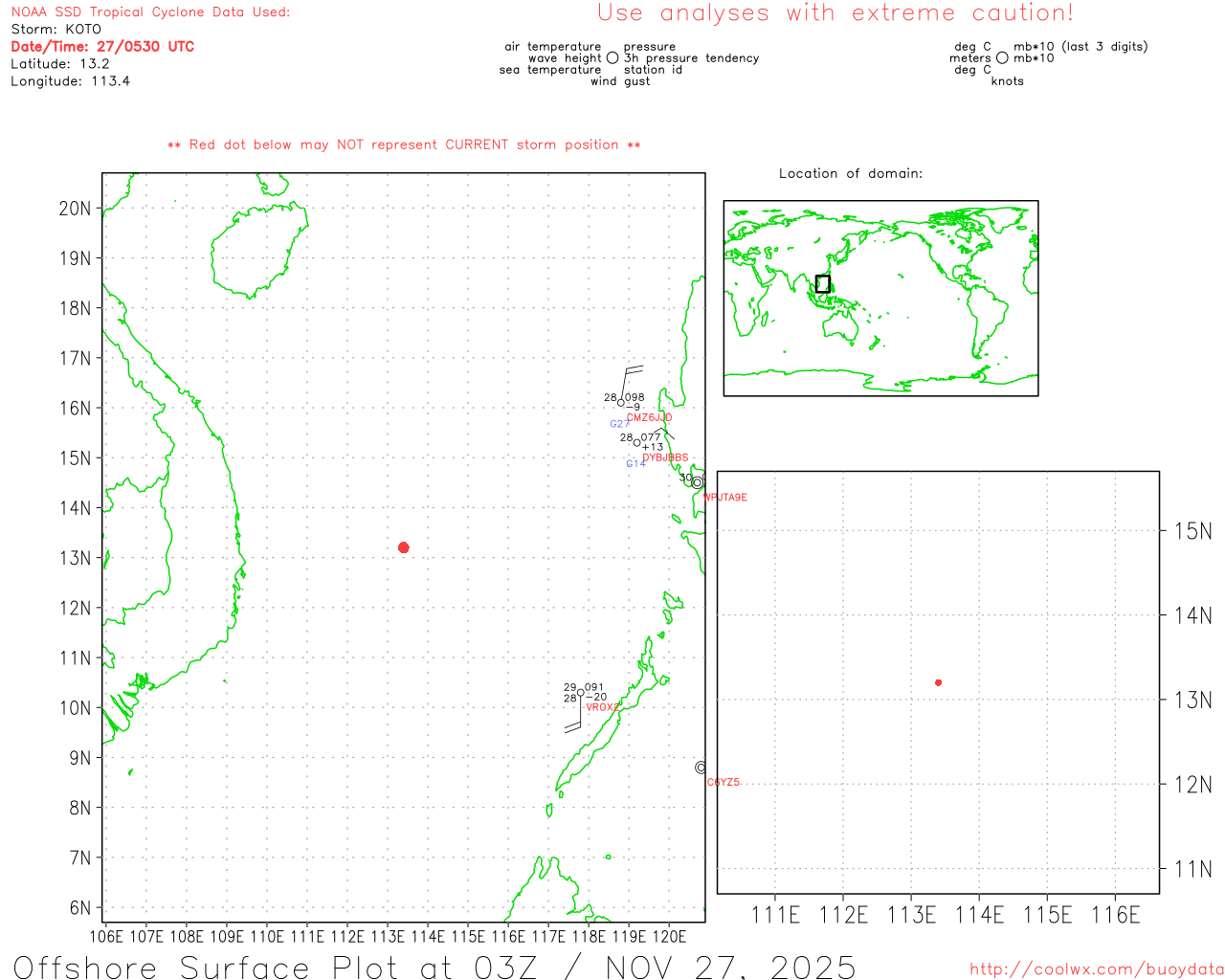The height and width of the screenshot is (980, 1225).
Task: Click the 'Use analyses with extreme caution!' heading
Action: coord(835,13)
